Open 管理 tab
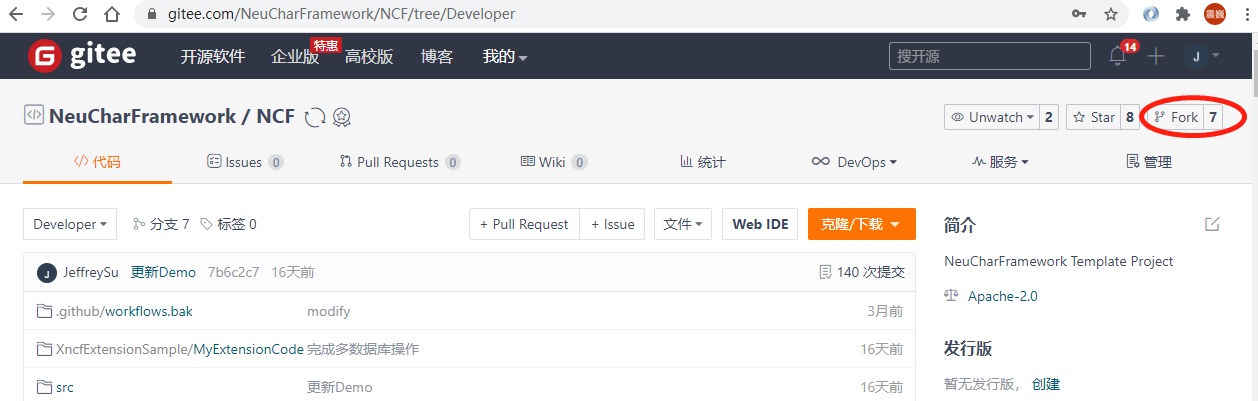 coord(1149,162)
